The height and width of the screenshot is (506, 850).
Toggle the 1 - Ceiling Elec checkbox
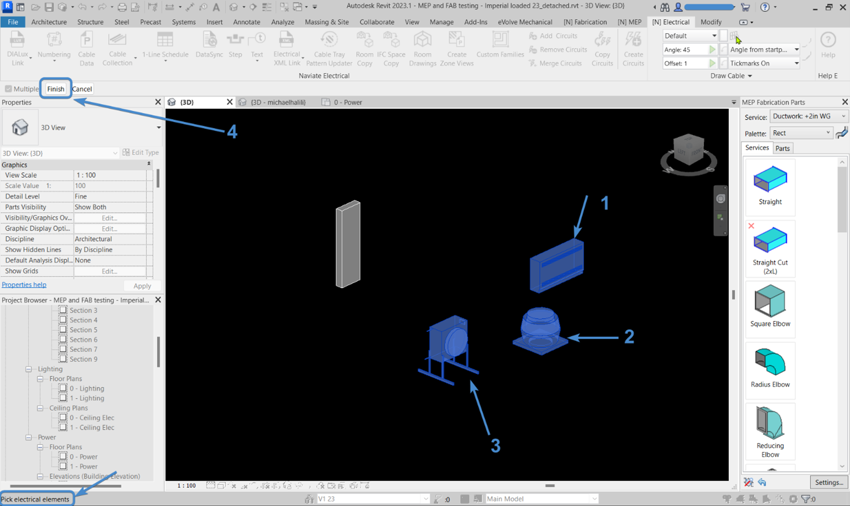pos(63,427)
